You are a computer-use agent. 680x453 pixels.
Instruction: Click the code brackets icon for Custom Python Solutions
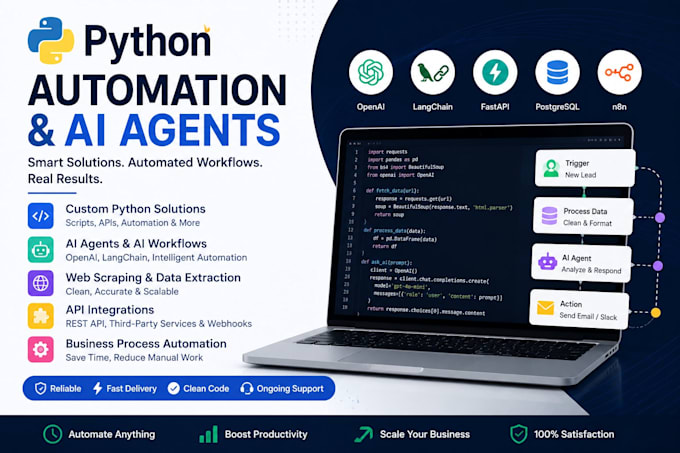[x=41, y=215]
